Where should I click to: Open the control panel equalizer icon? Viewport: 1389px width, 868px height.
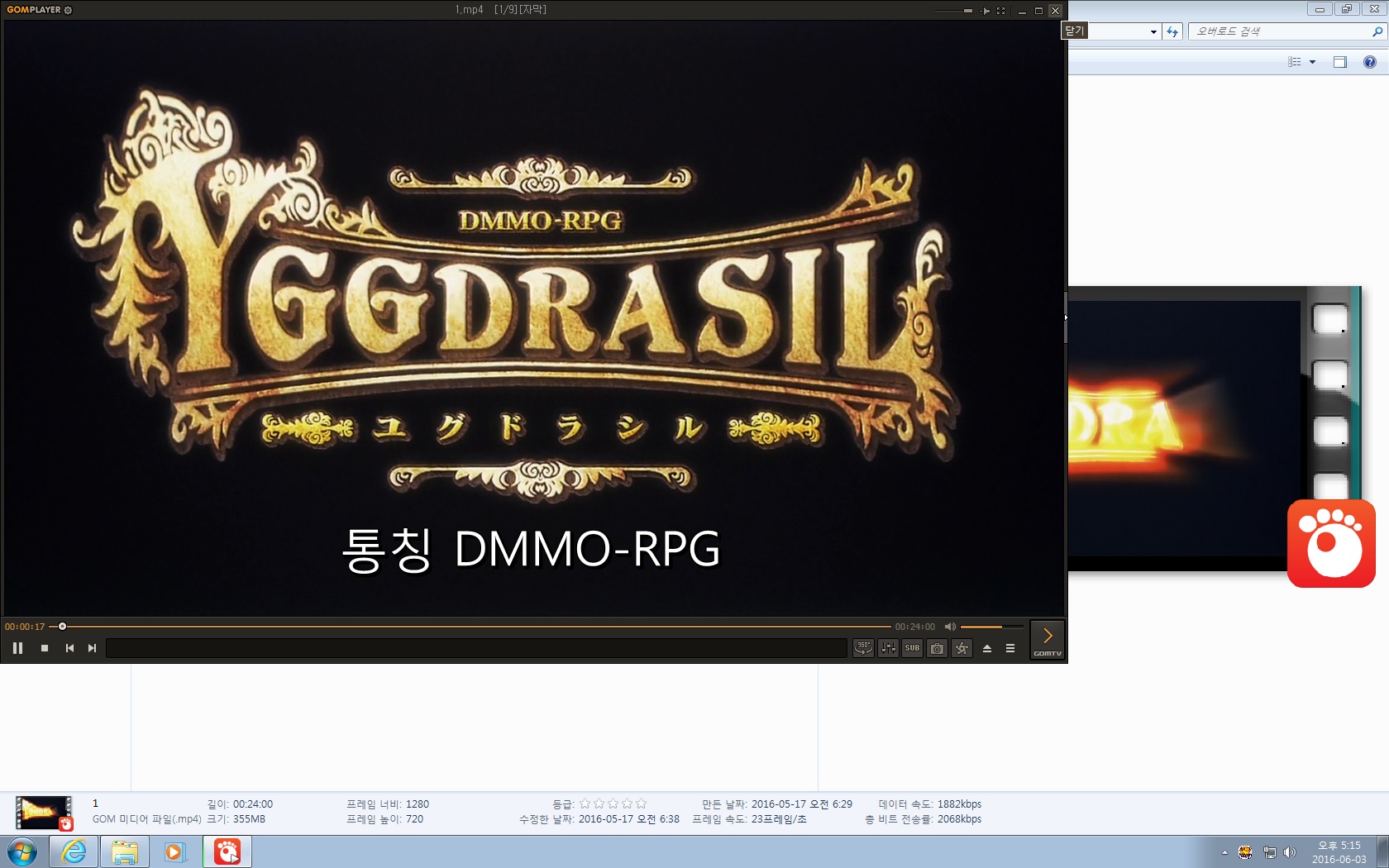tap(889, 648)
